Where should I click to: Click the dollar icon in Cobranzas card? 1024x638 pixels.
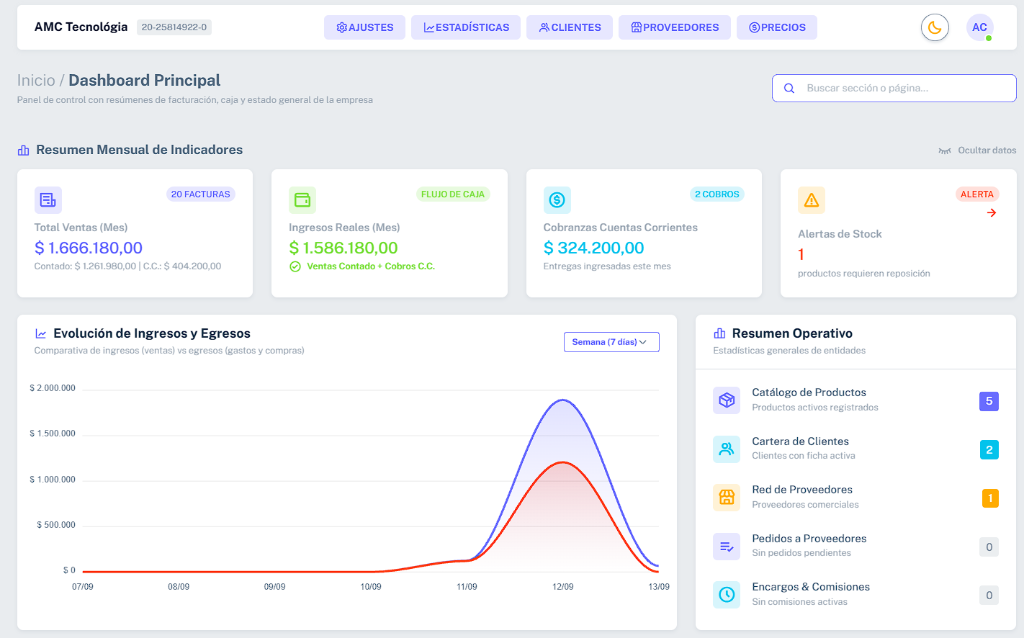click(x=557, y=200)
